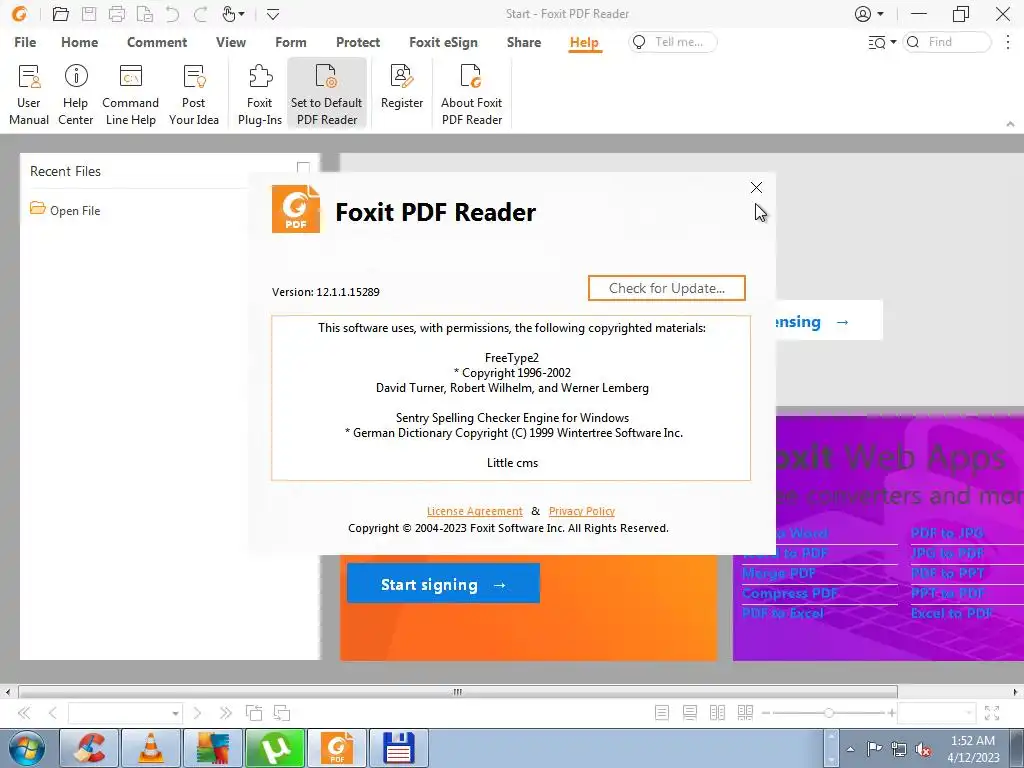
Task: Click the zoom in plus icon
Action: pos(891,712)
